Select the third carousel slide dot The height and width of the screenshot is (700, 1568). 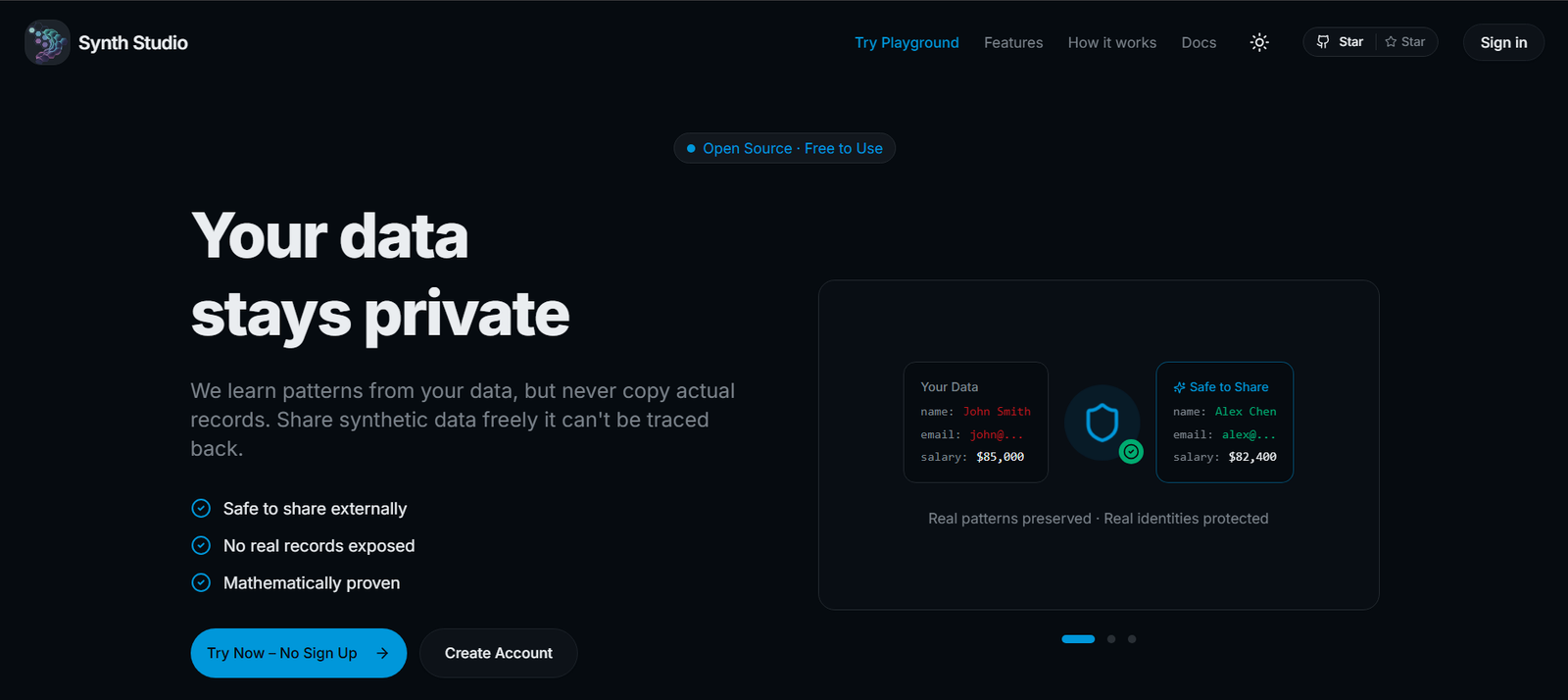click(1132, 639)
